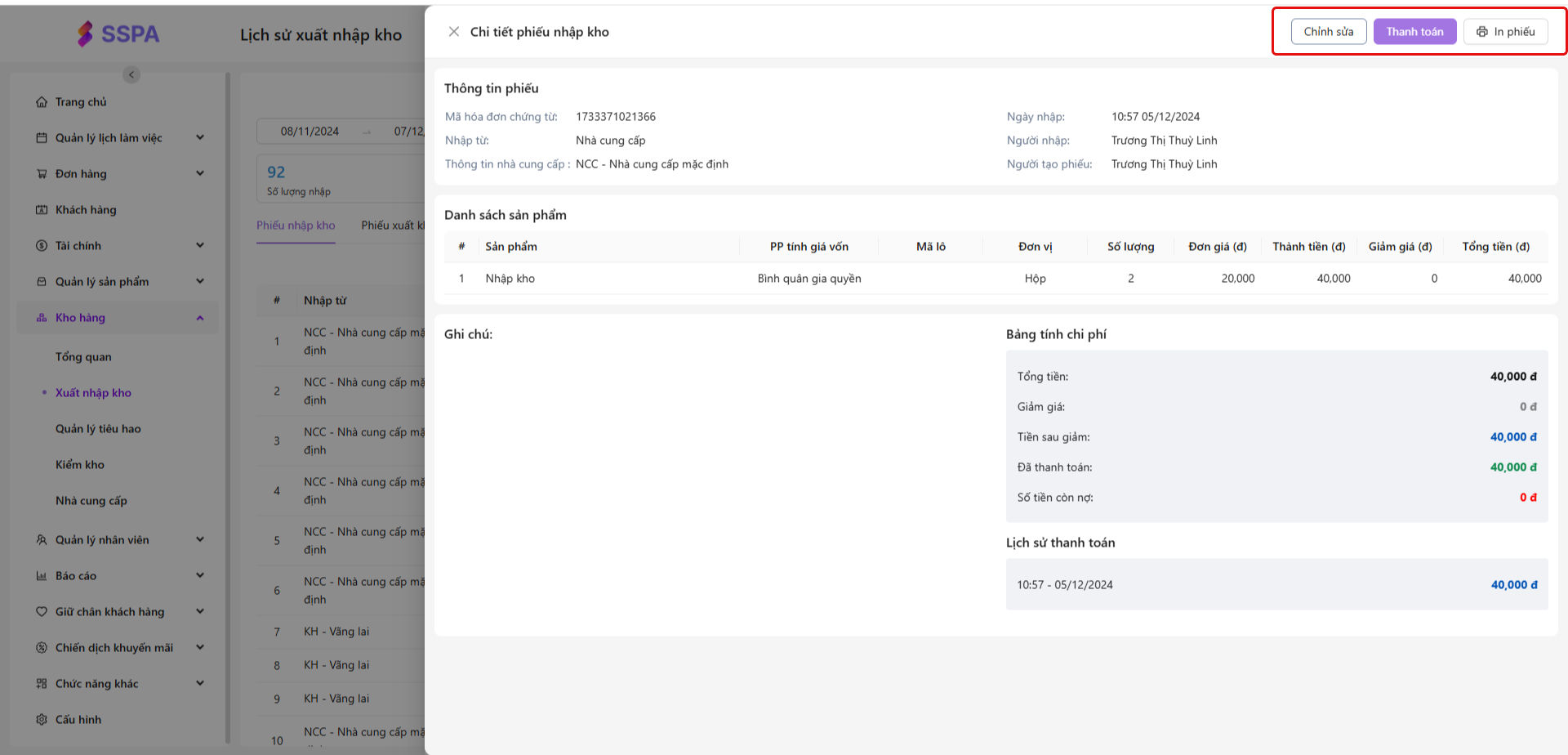Viewport: 1568px width, 755px height.
Task: Expand the Quản lý sản phẩm chevron
Action: click(200, 282)
